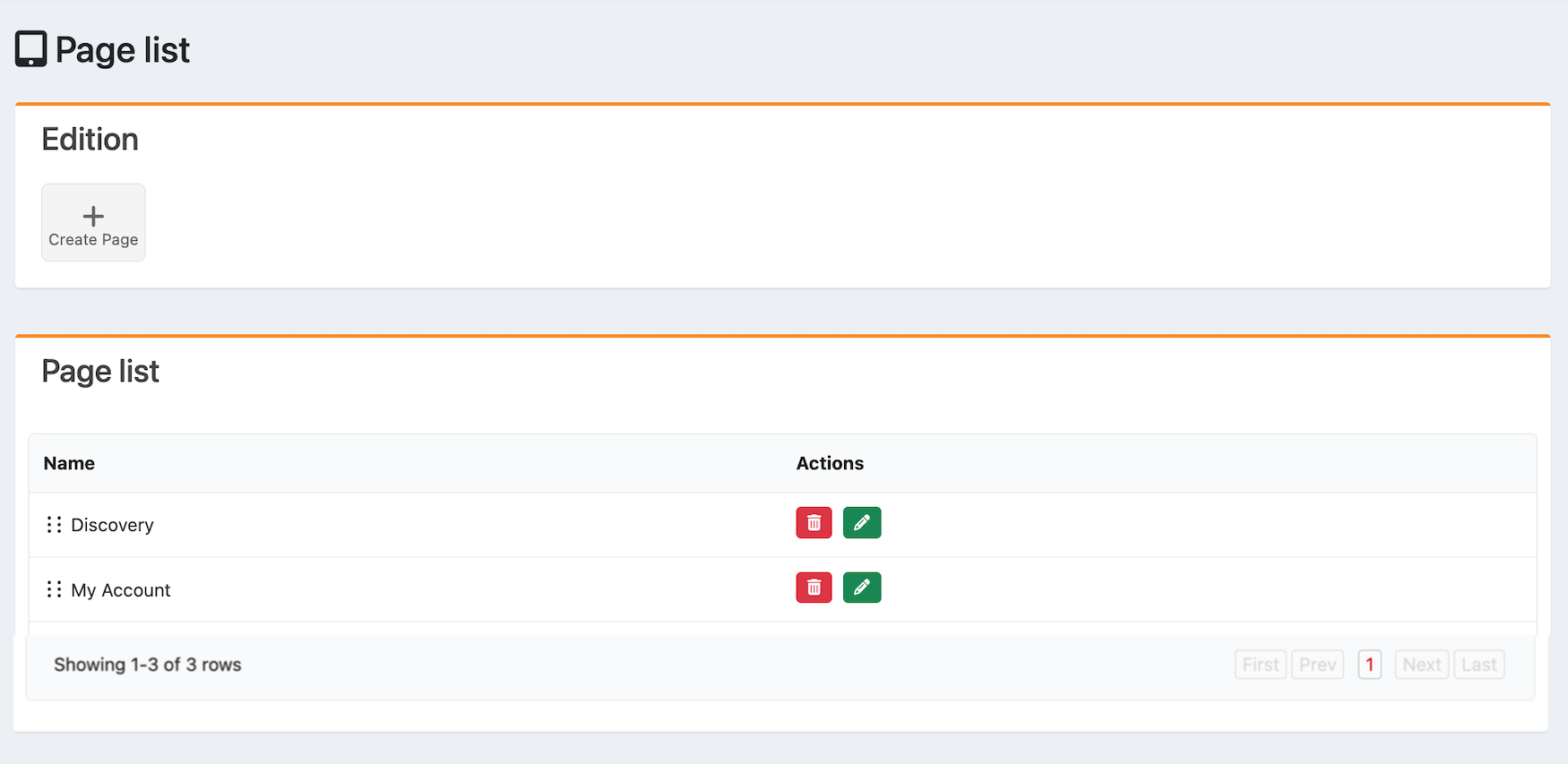1568x764 pixels.
Task: Go to the Prev page of results
Action: click(x=1317, y=665)
